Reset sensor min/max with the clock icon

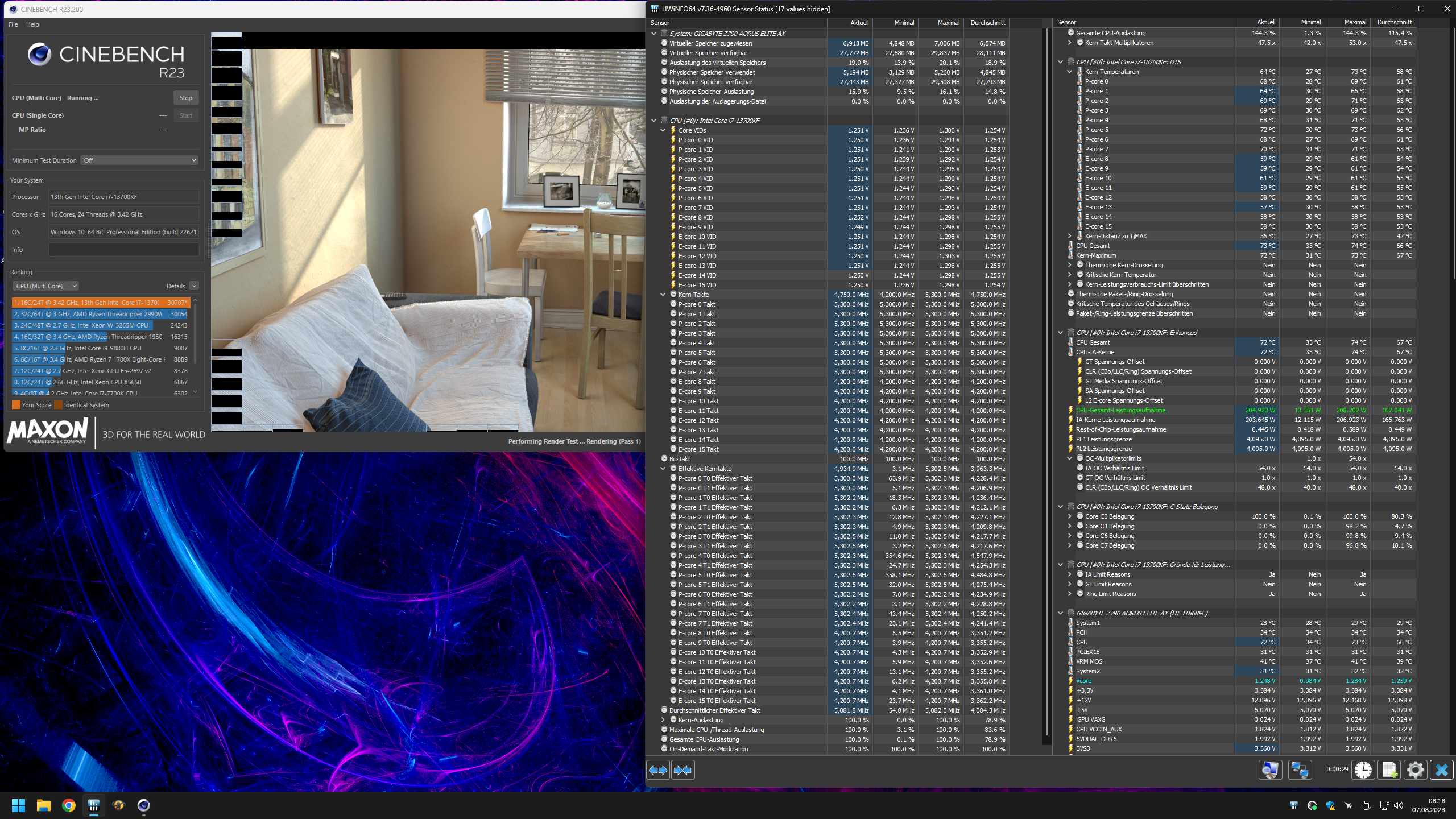tap(1363, 770)
